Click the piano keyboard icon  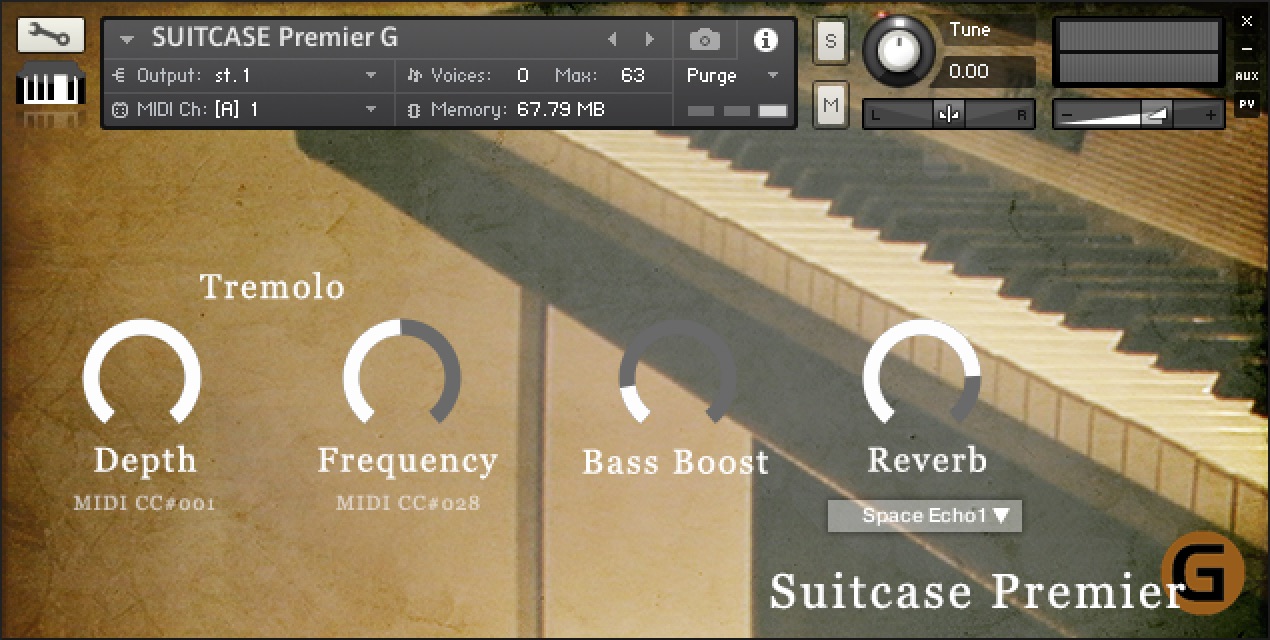coord(44,87)
